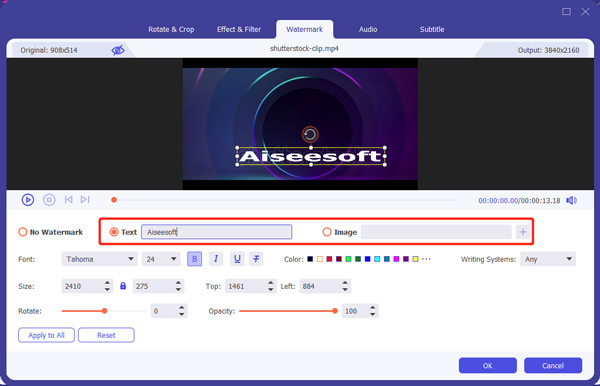Pick the red color swatch

(x=329, y=259)
